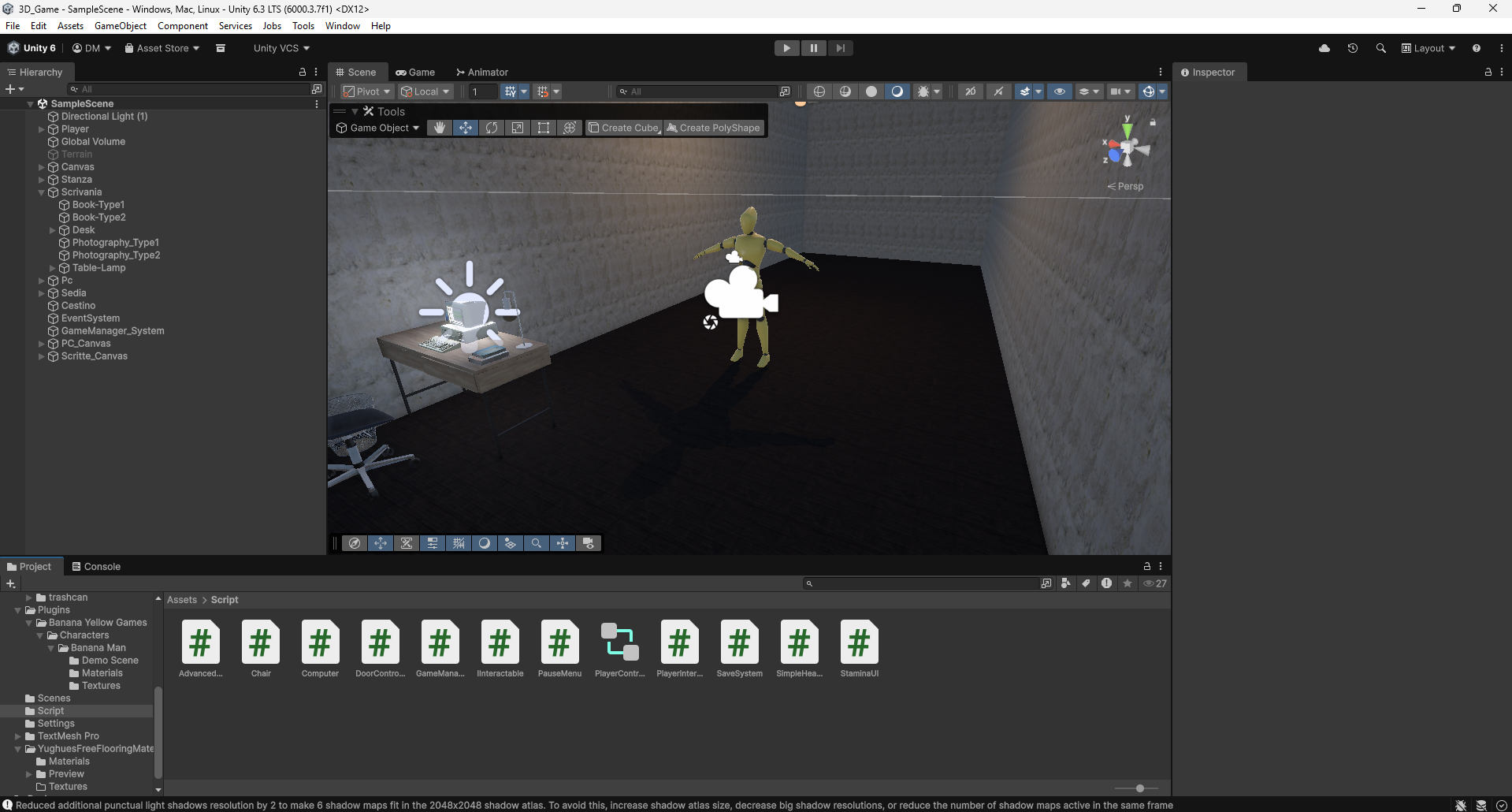Select the Rect transform tool
Viewport: 1512px width, 812px height.
(544, 128)
